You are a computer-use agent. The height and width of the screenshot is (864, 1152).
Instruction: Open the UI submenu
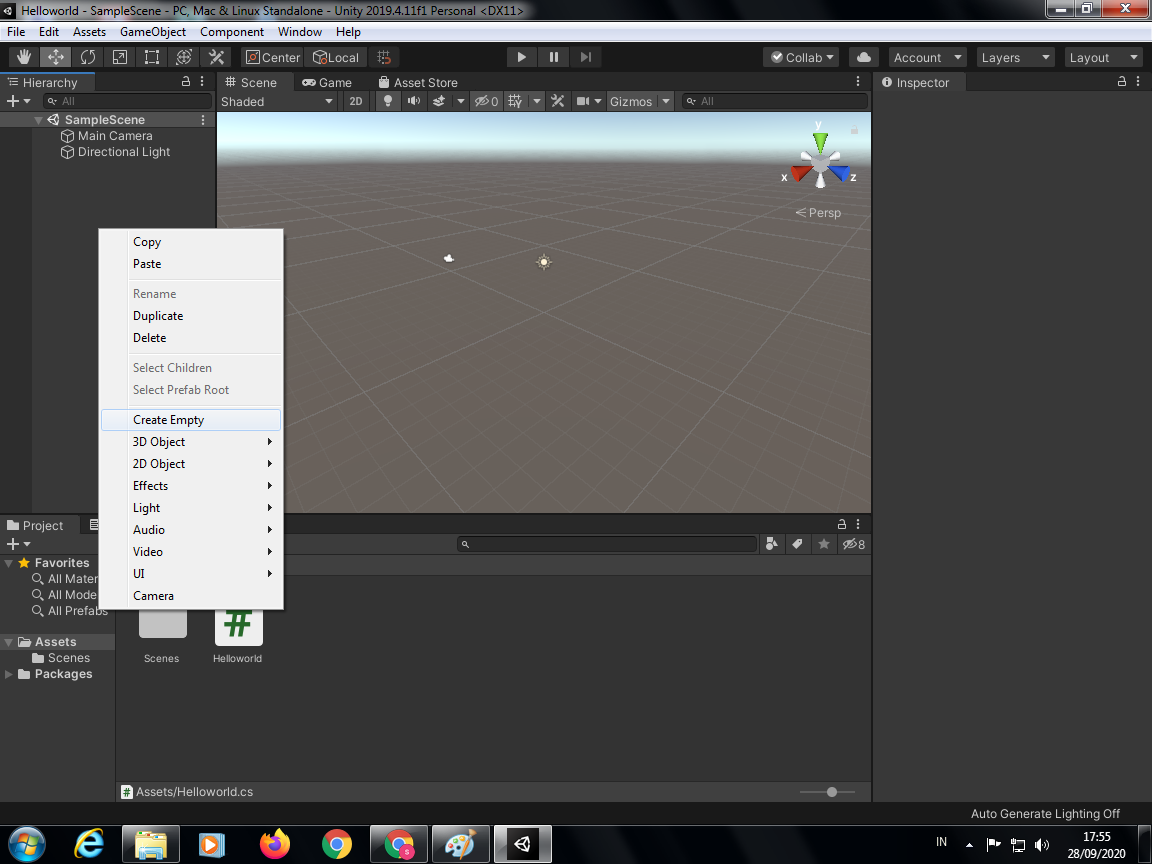(x=191, y=574)
